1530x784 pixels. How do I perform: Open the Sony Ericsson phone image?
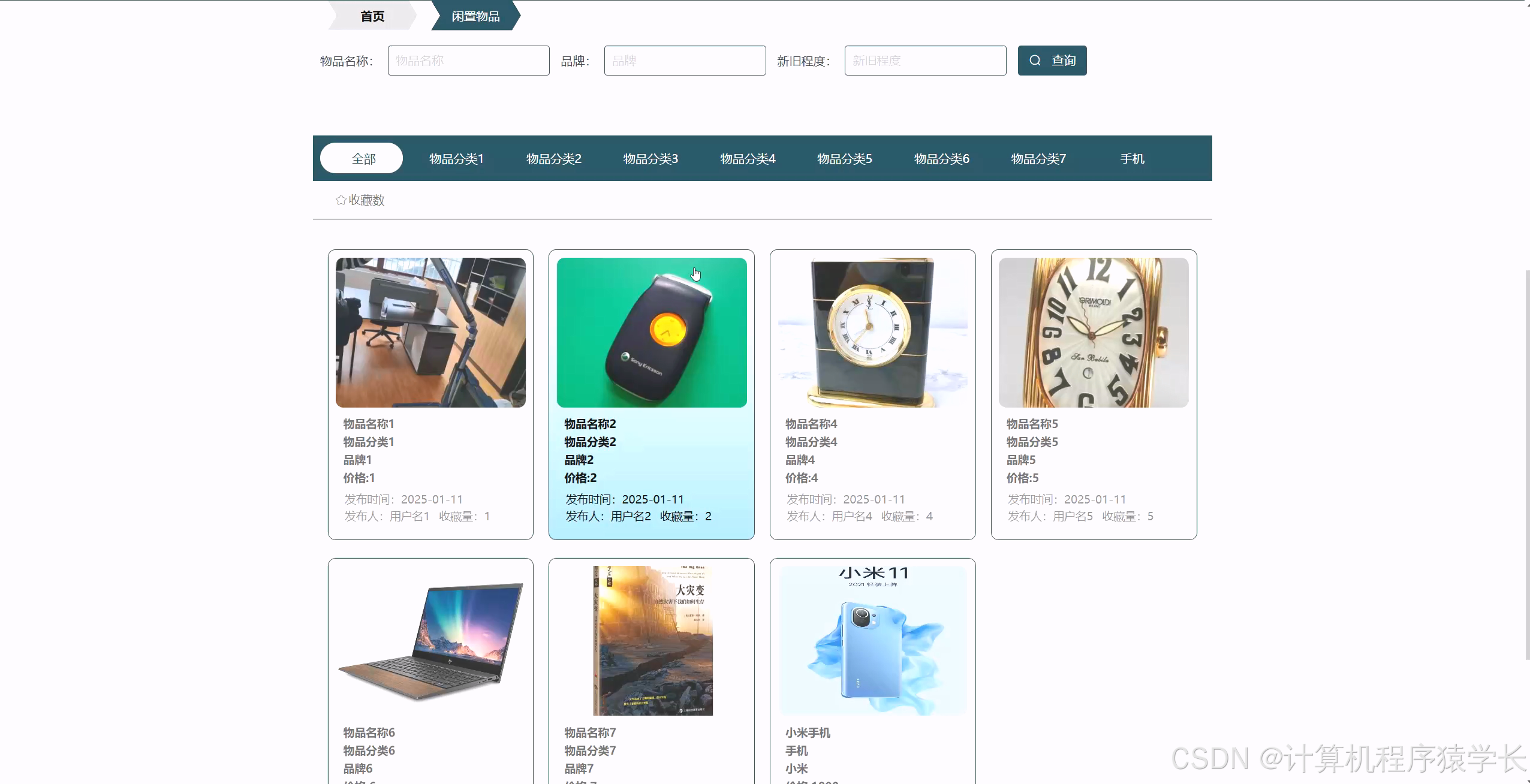[x=652, y=333]
